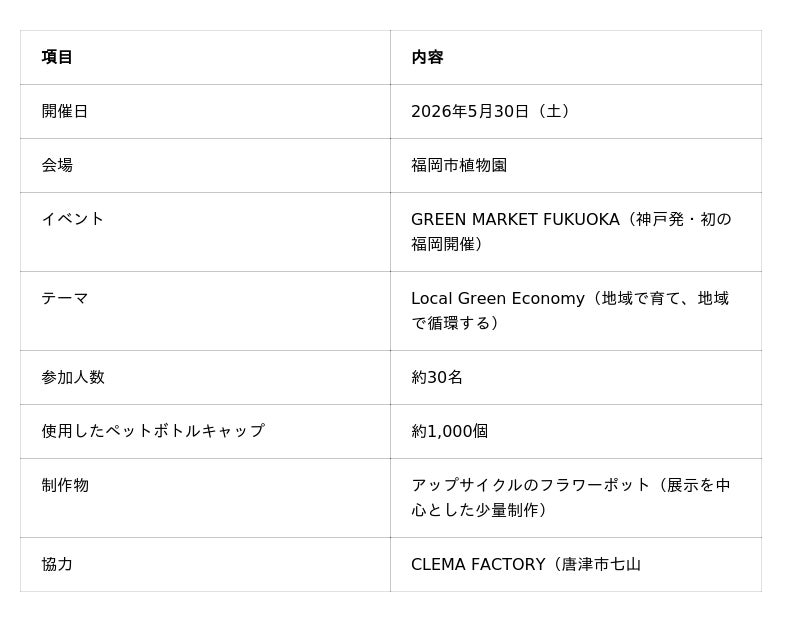Screen dimensions: 800x622
Task: Click the 福岡開催） continuation line
Action: coord(447,244)
